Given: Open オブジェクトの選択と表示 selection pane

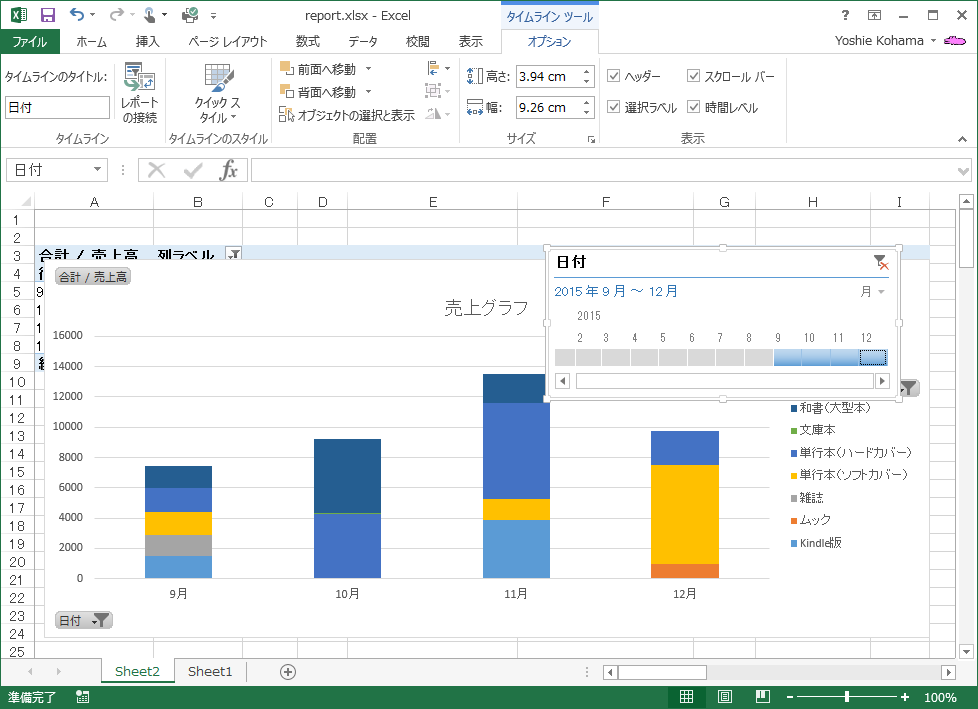Looking at the screenshot, I should point(347,115).
